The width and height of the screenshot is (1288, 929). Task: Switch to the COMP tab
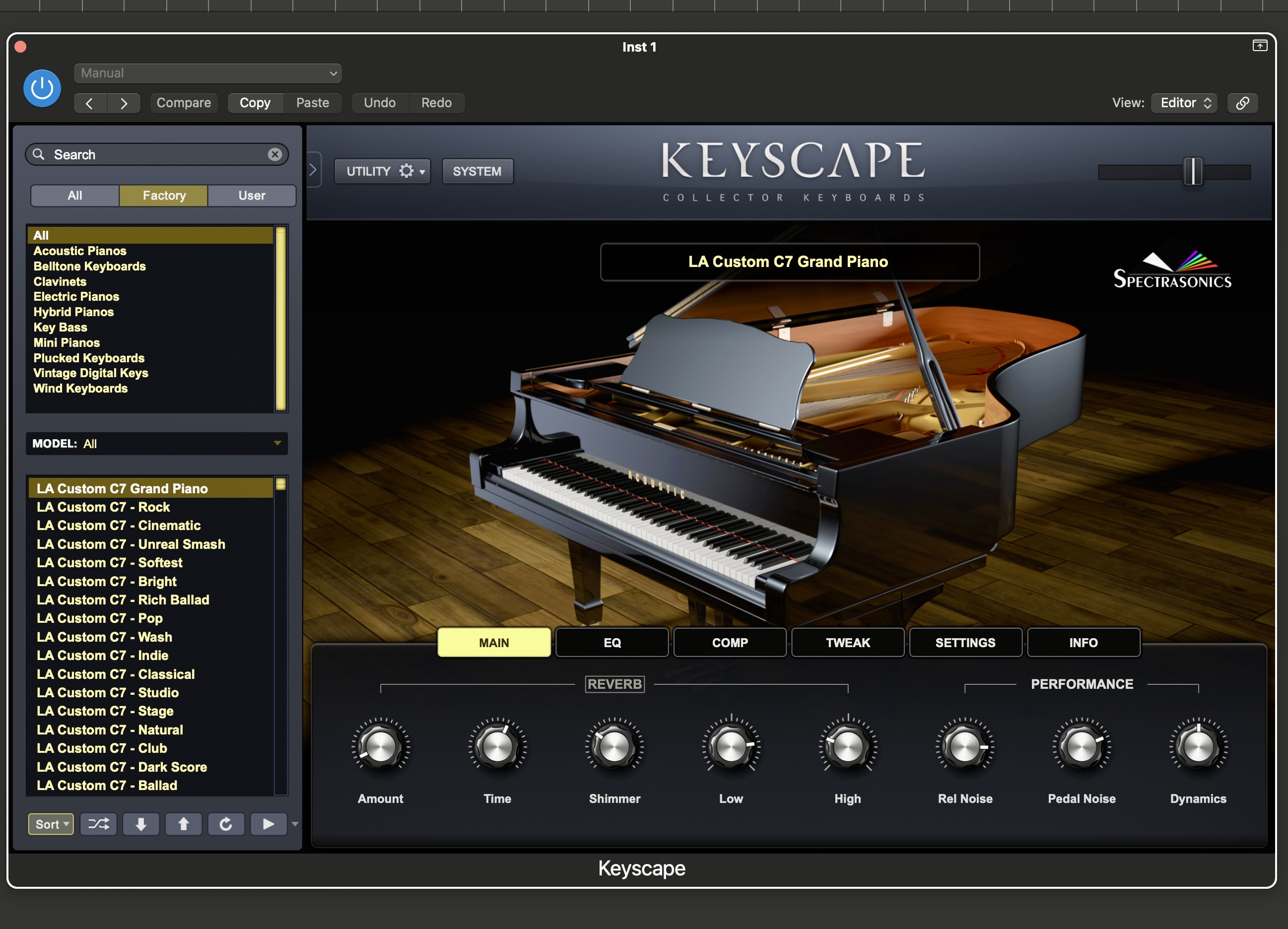(x=730, y=642)
